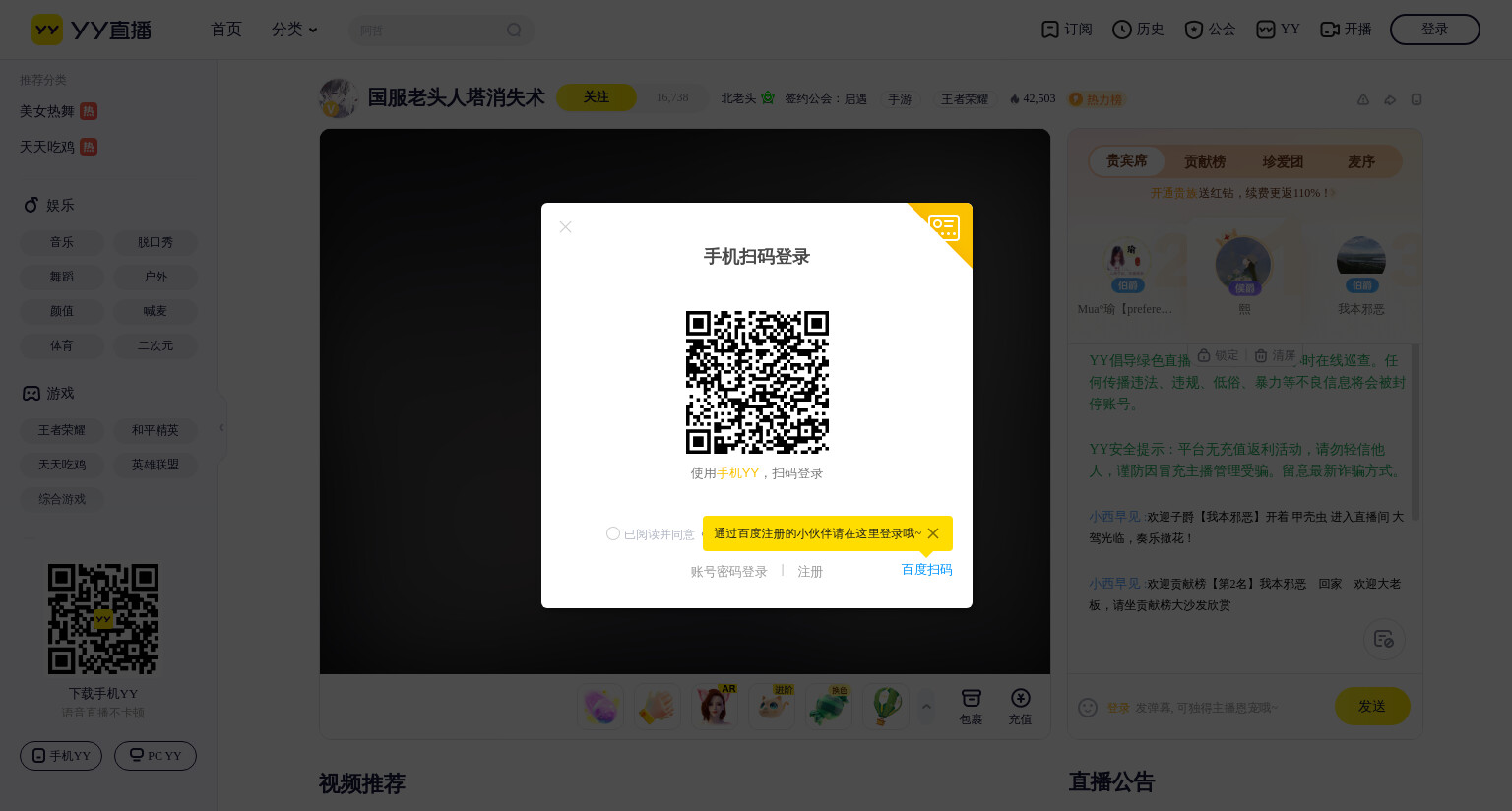Select the 脱口秀 tag
The height and width of the screenshot is (811, 1512).
point(156,242)
